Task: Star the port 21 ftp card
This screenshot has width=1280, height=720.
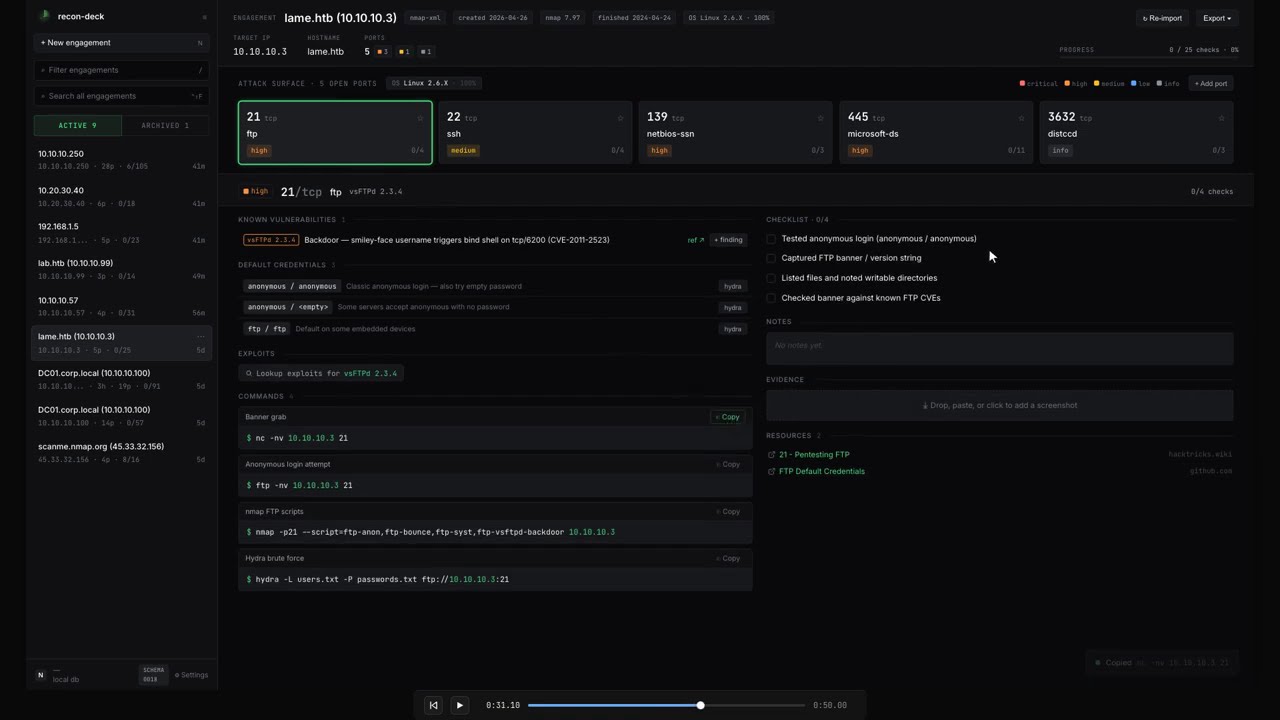Action: (x=420, y=118)
